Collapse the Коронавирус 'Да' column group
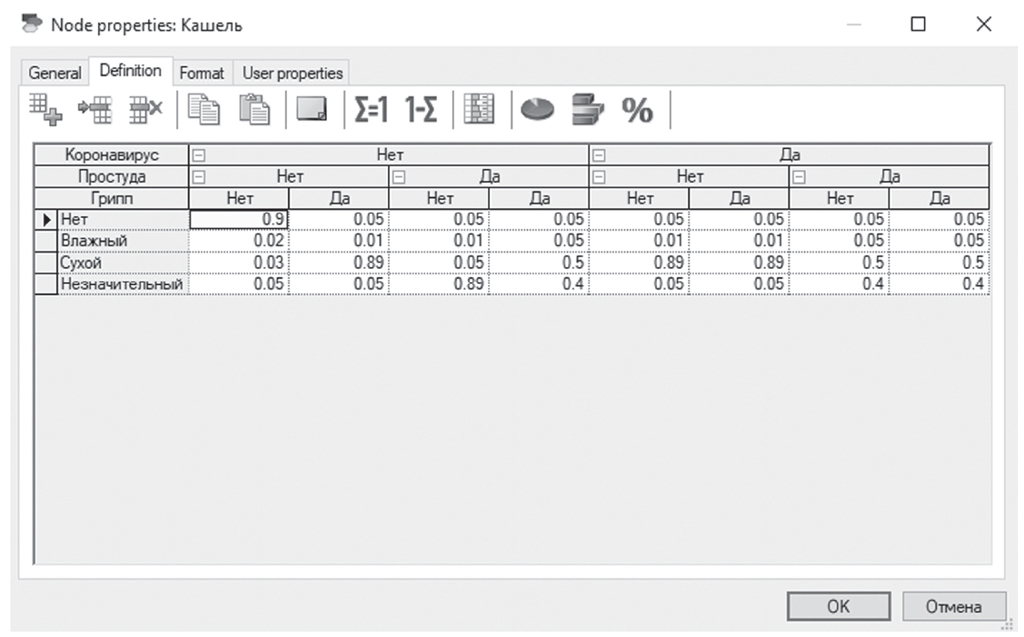1024x637 pixels. (x=598, y=156)
